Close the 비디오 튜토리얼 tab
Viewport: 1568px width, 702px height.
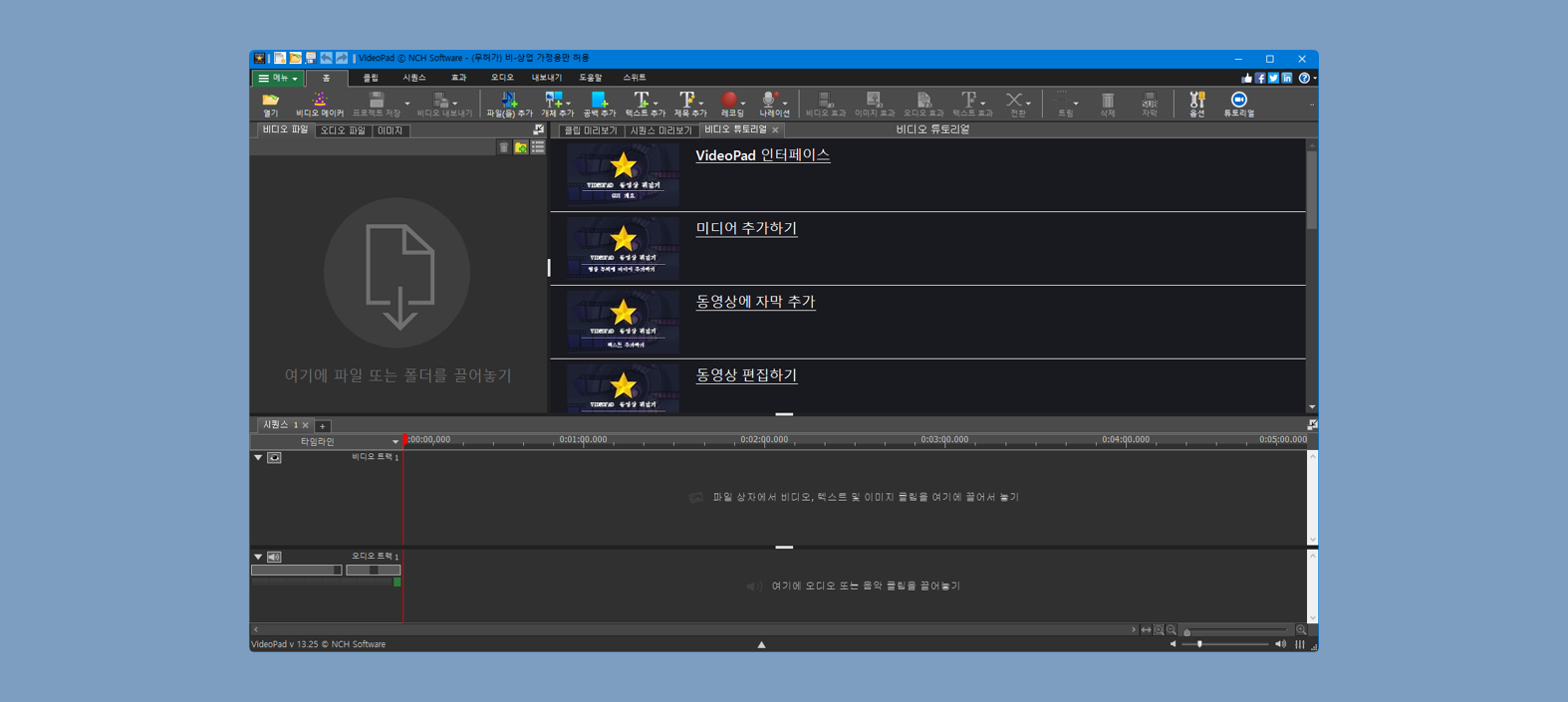pyautogui.click(x=776, y=130)
